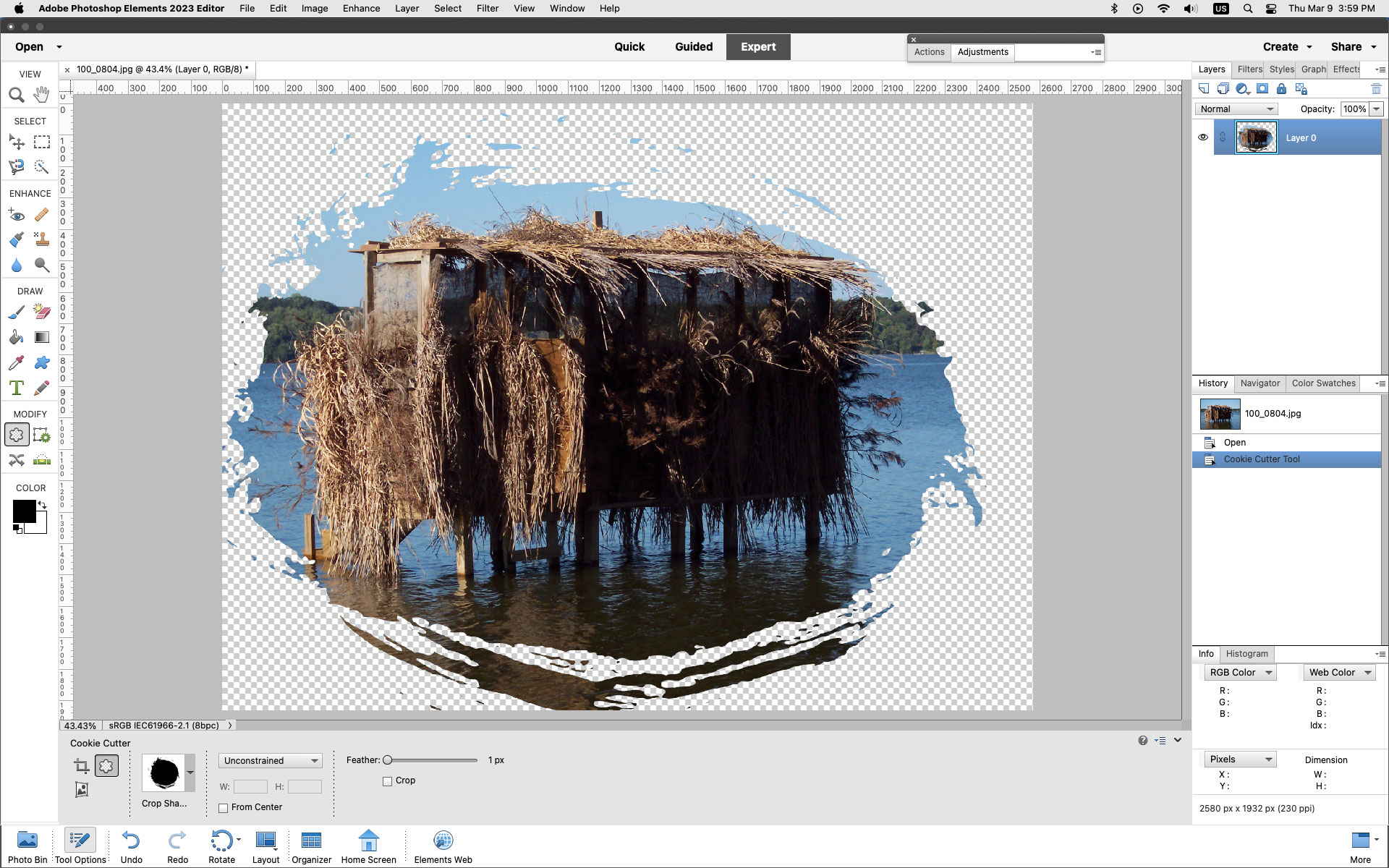The width and height of the screenshot is (1389, 868).
Task: Click the black foreground color swatch
Action: click(x=25, y=512)
